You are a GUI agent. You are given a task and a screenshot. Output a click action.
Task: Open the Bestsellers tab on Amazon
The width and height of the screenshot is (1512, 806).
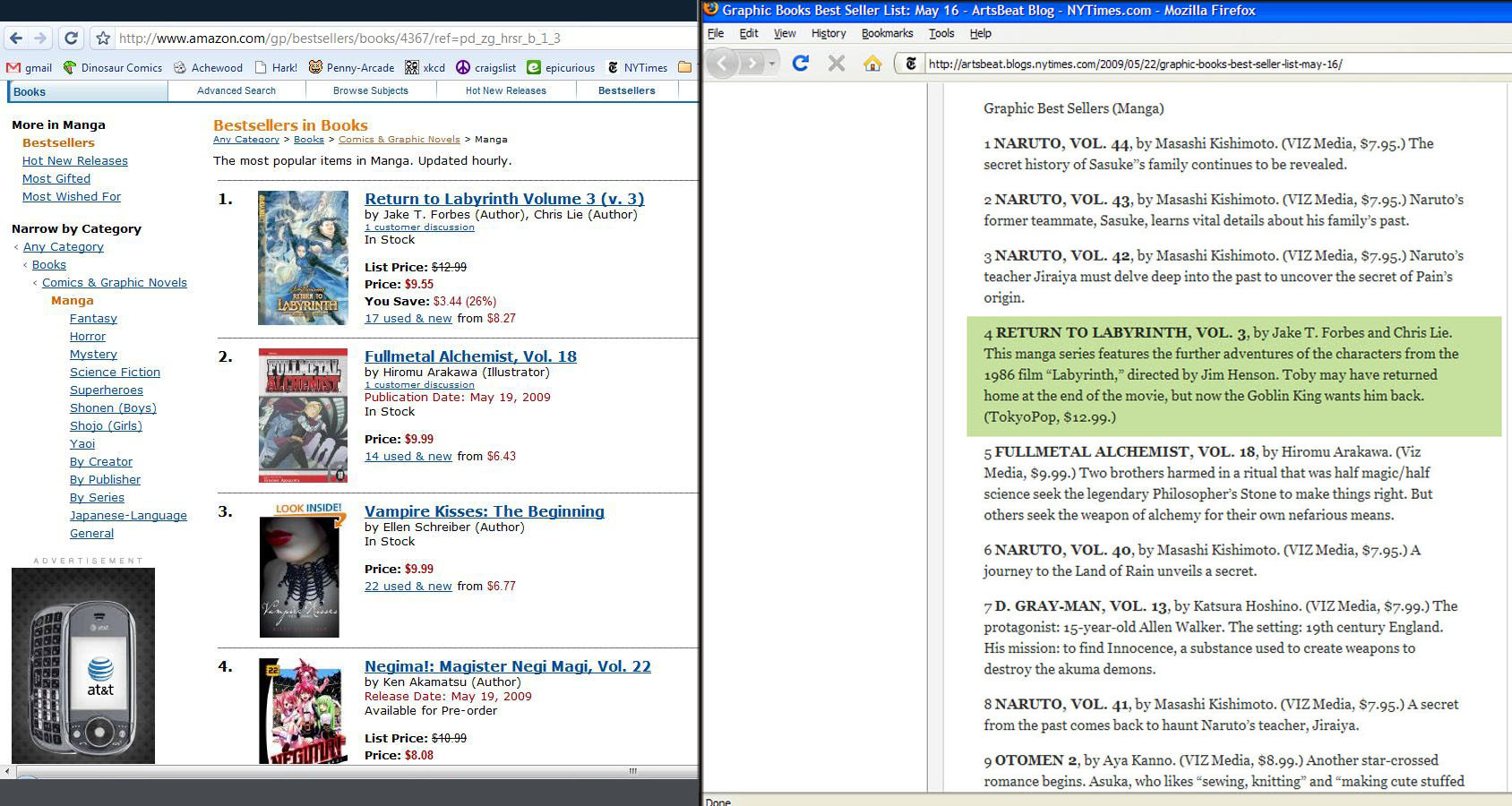[627, 90]
